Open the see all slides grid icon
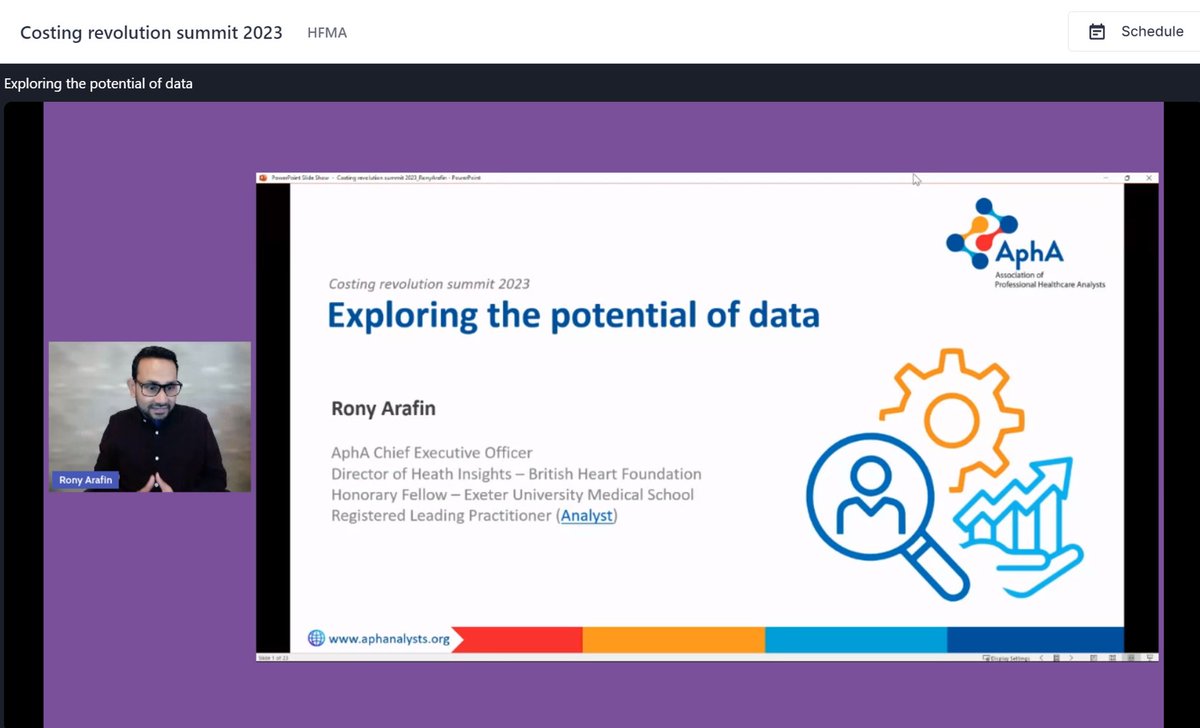Screen dimensions: 1200x728 click(1056, 658)
